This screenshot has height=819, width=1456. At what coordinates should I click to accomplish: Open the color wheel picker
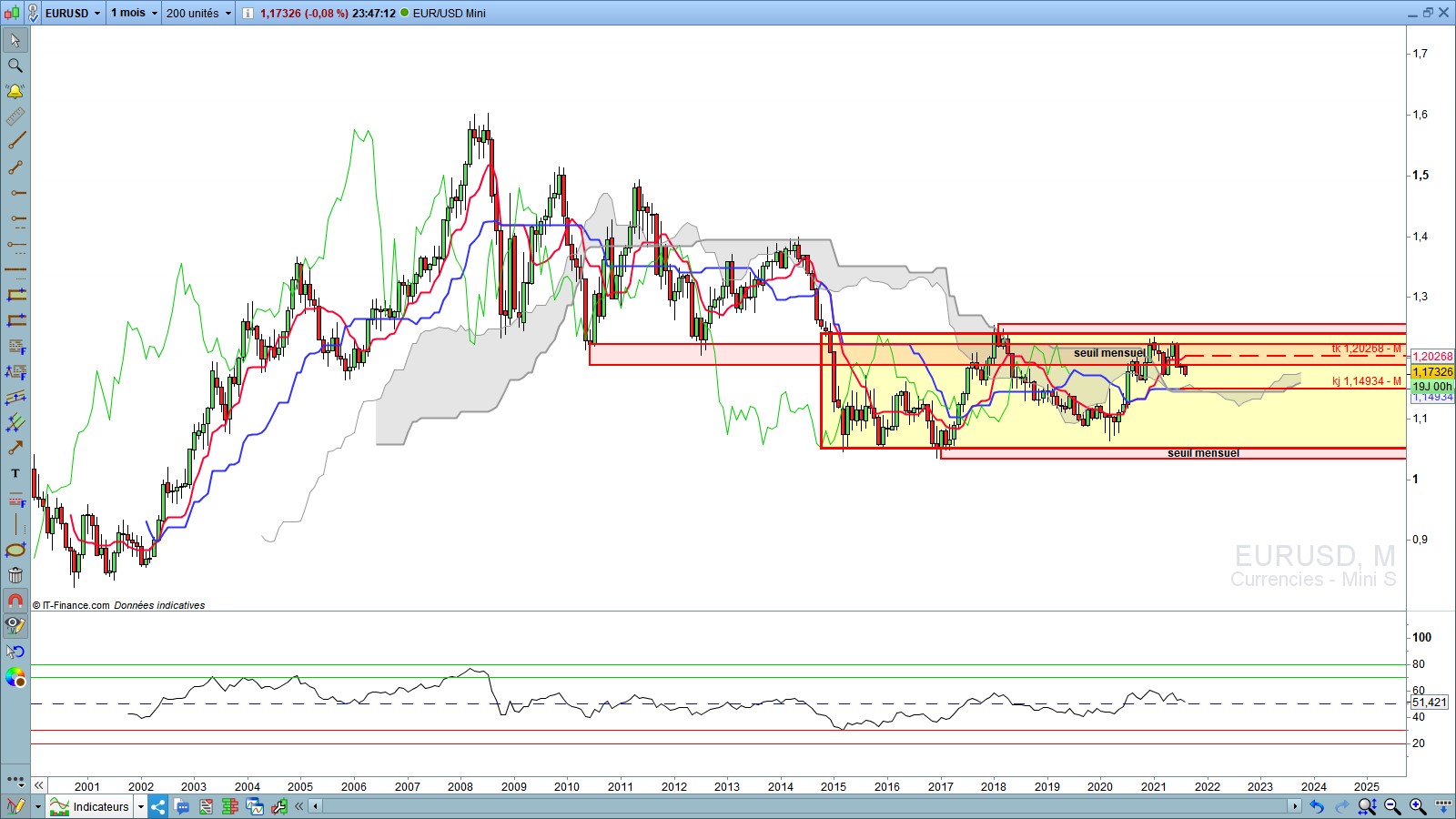[x=15, y=677]
